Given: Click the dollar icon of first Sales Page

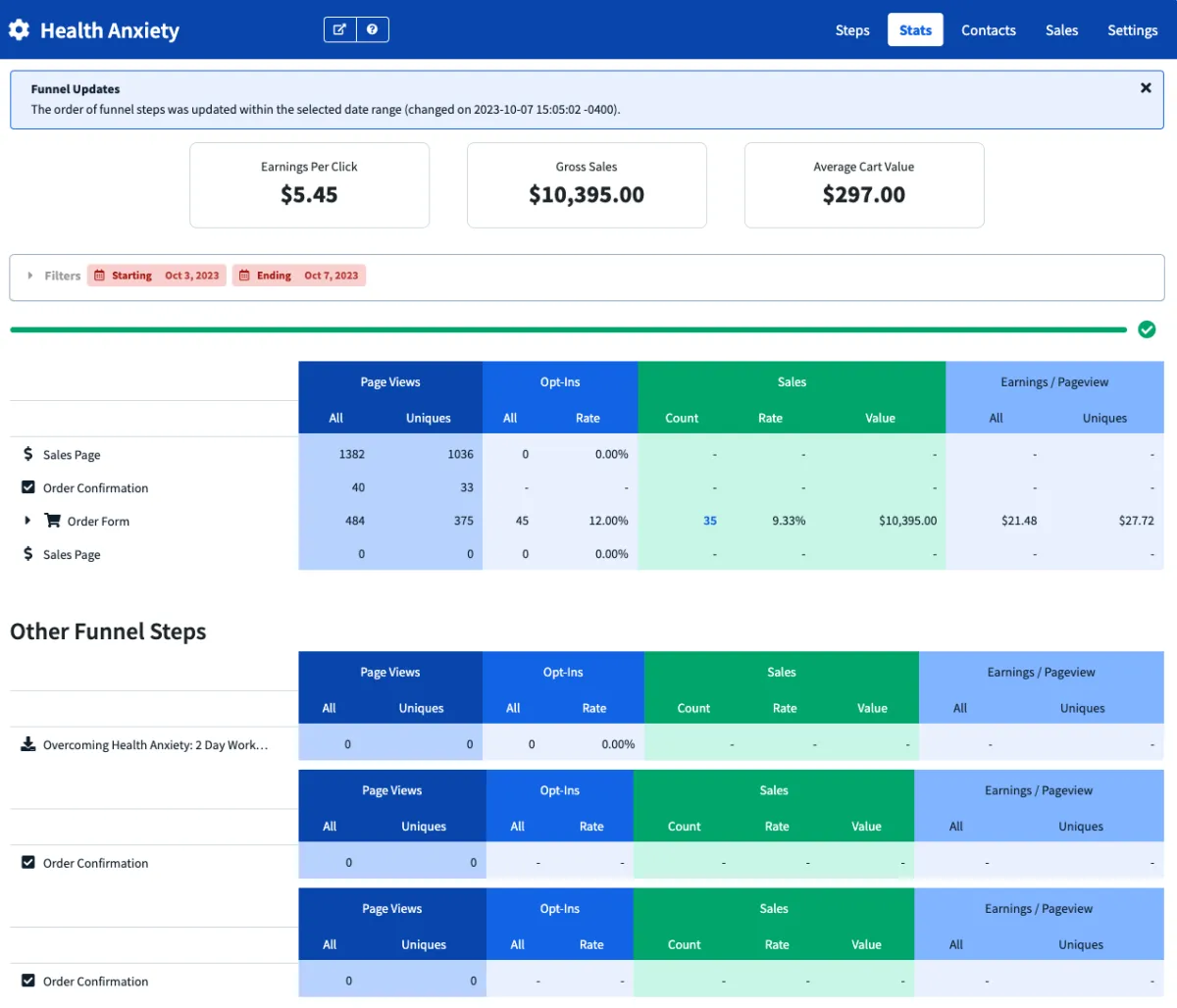Looking at the screenshot, I should [28, 454].
